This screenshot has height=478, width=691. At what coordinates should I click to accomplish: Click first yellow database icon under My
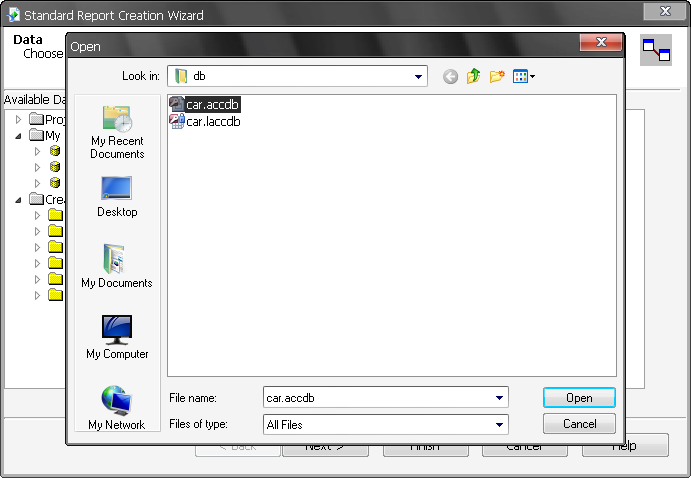(55, 151)
